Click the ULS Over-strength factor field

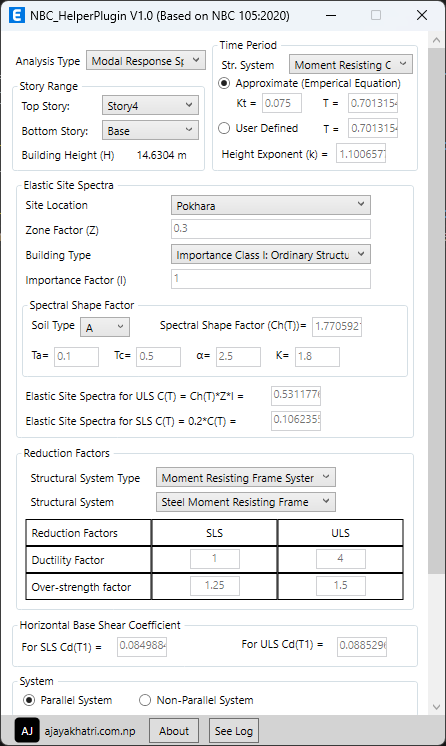[341, 586]
